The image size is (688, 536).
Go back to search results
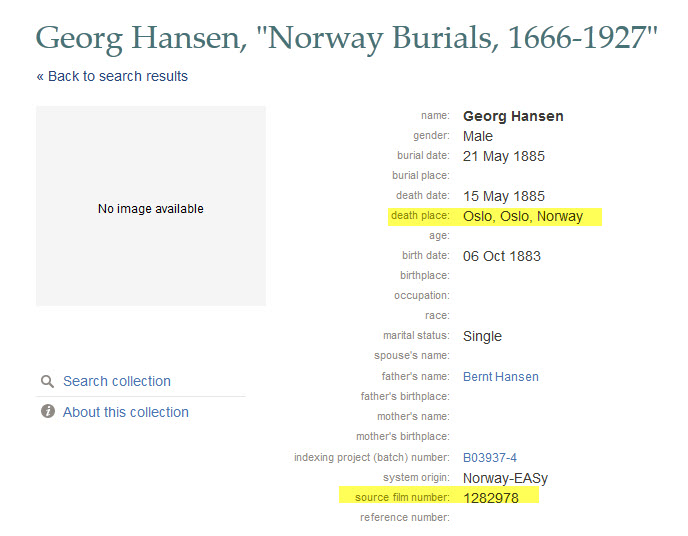click(112, 76)
